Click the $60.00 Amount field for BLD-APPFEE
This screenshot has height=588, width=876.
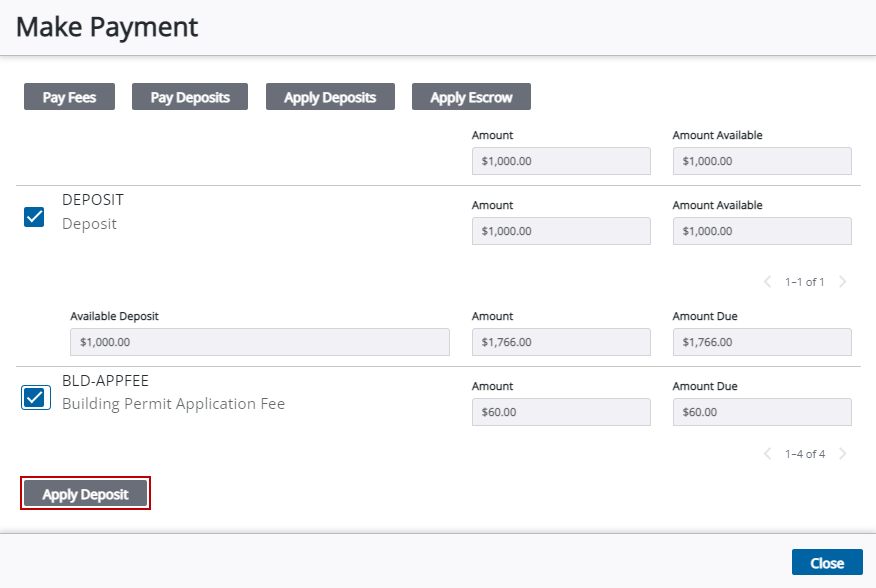[560, 412]
